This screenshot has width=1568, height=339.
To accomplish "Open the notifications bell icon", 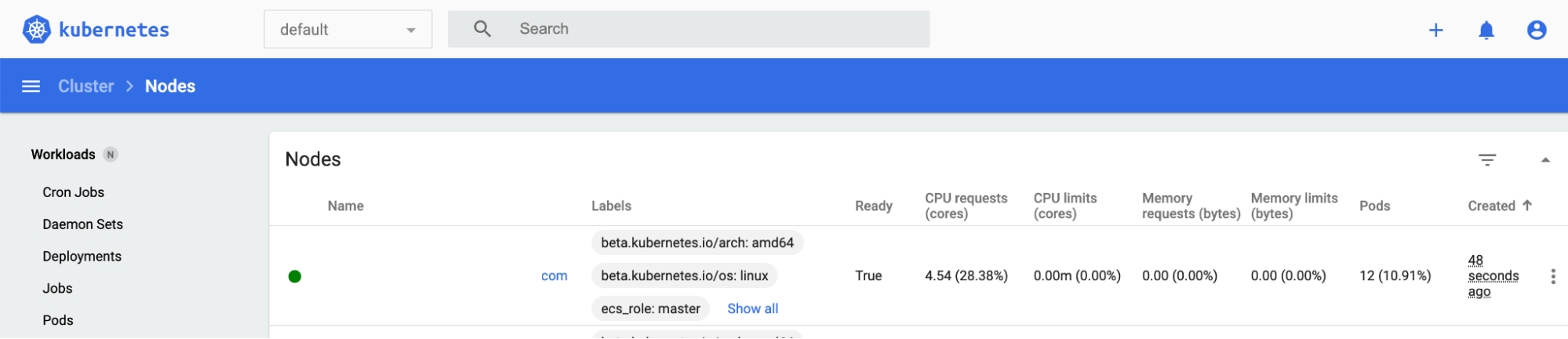I will [x=1486, y=30].
